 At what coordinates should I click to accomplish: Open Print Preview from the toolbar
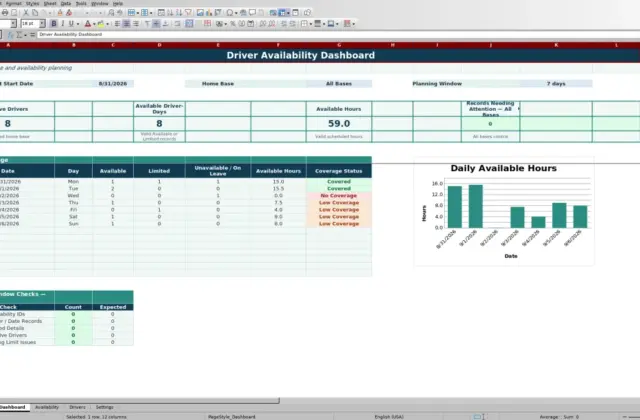click(x=14, y=13)
